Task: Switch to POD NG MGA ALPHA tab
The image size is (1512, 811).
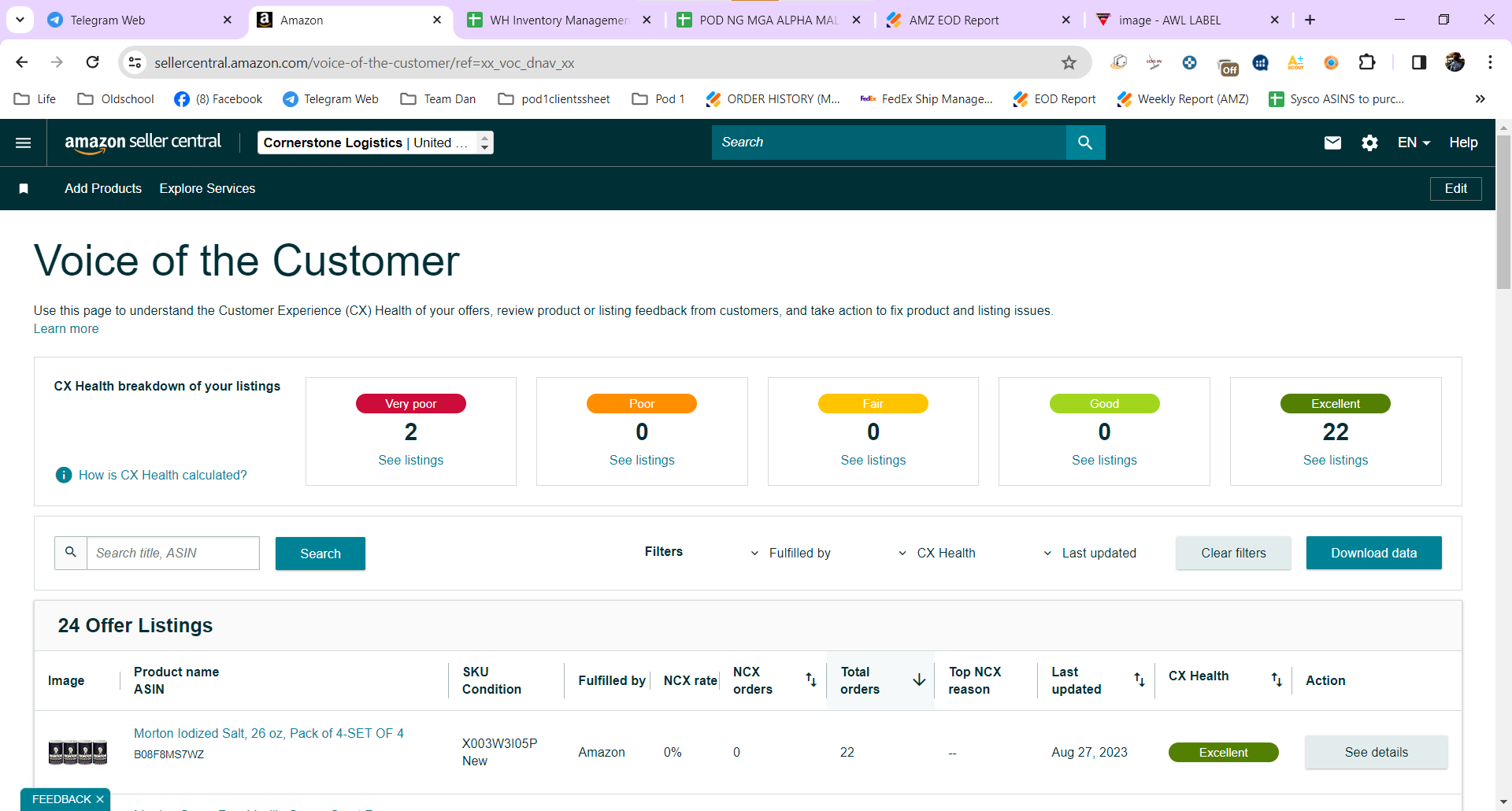Action: (769, 20)
